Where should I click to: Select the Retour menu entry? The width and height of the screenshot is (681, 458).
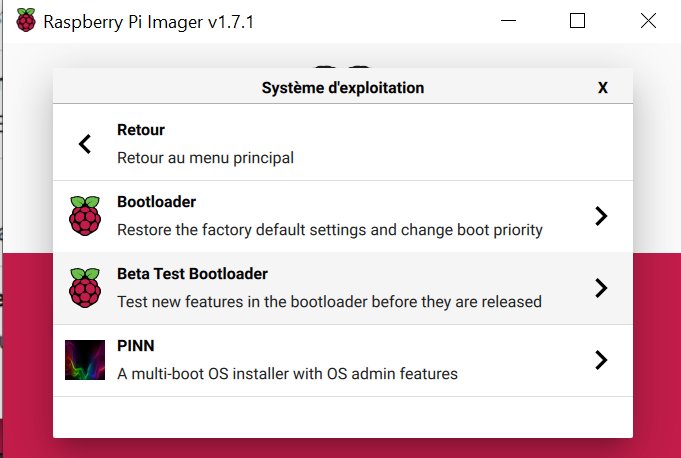pyautogui.click(x=343, y=142)
